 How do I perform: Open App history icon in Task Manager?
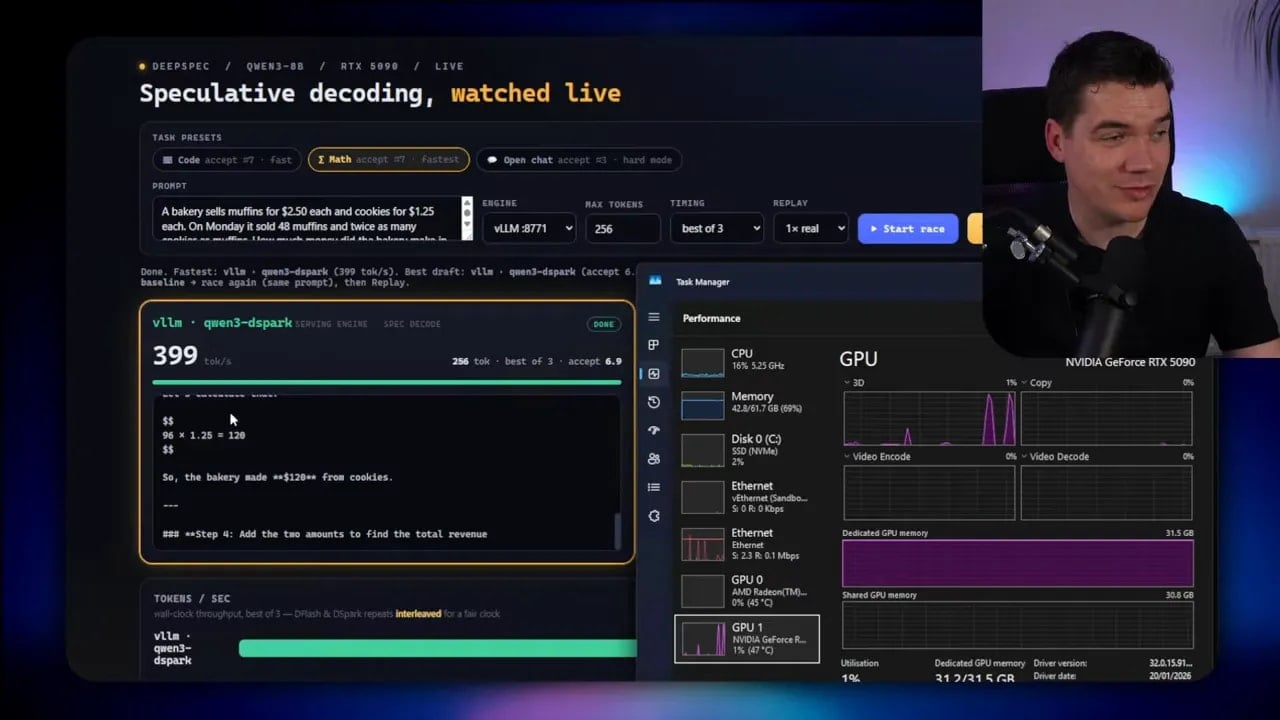click(x=654, y=402)
